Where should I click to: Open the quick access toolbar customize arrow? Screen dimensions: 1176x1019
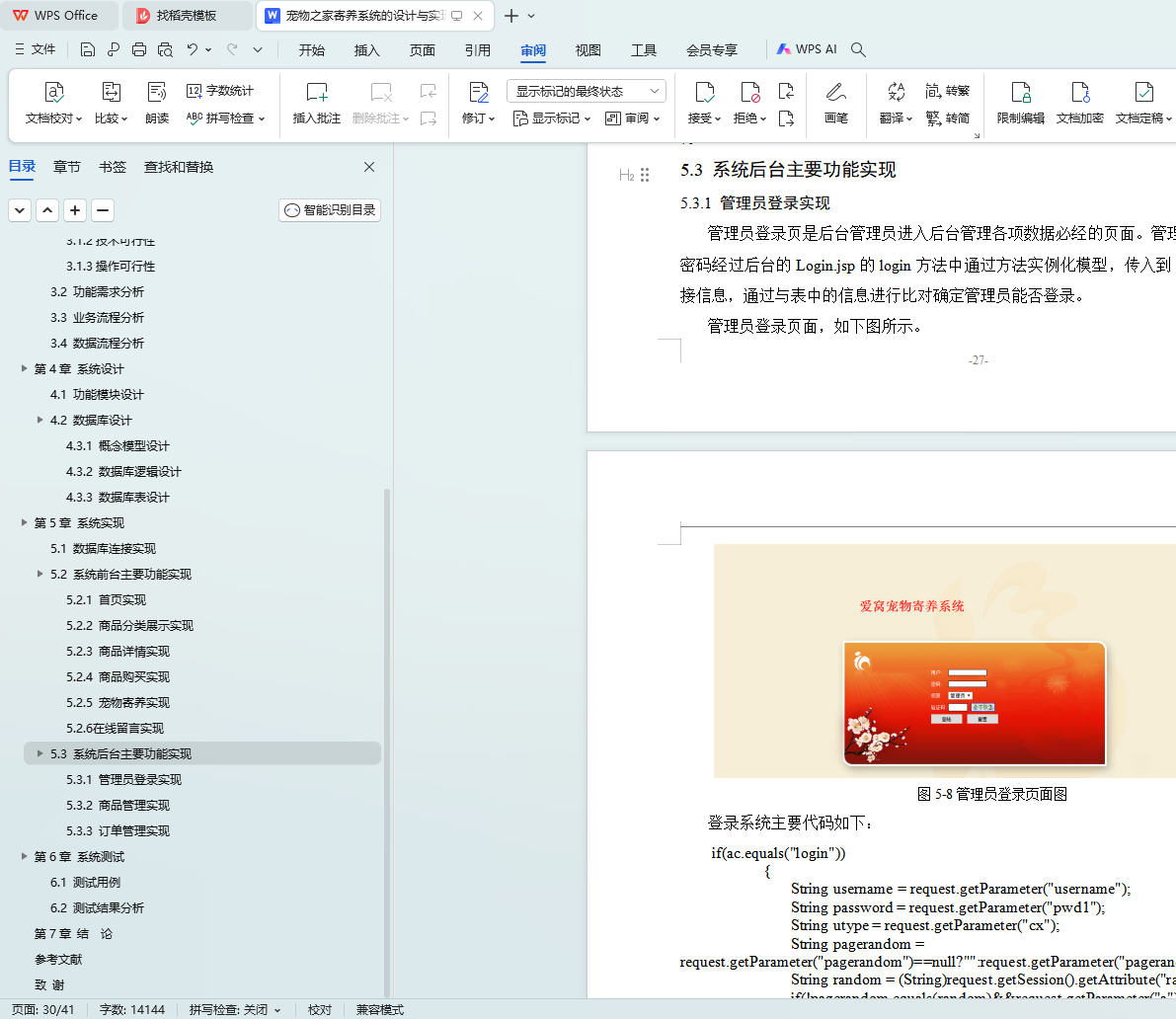(x=258, y=49)
